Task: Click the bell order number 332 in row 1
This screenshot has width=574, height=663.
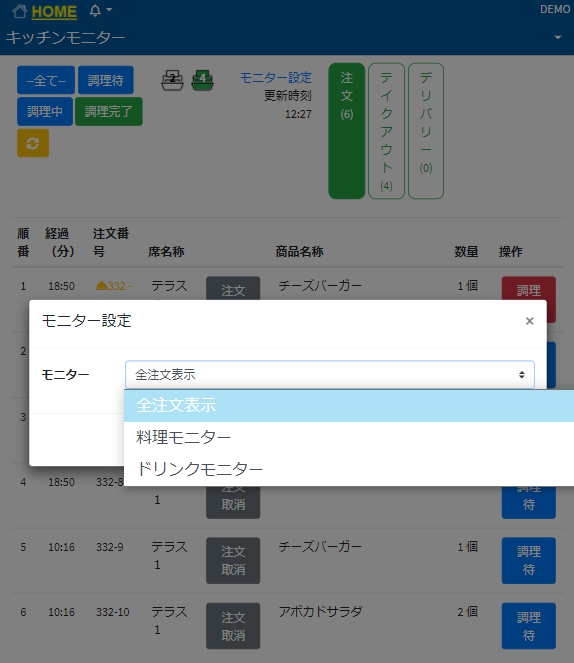Action: [114, 286]
